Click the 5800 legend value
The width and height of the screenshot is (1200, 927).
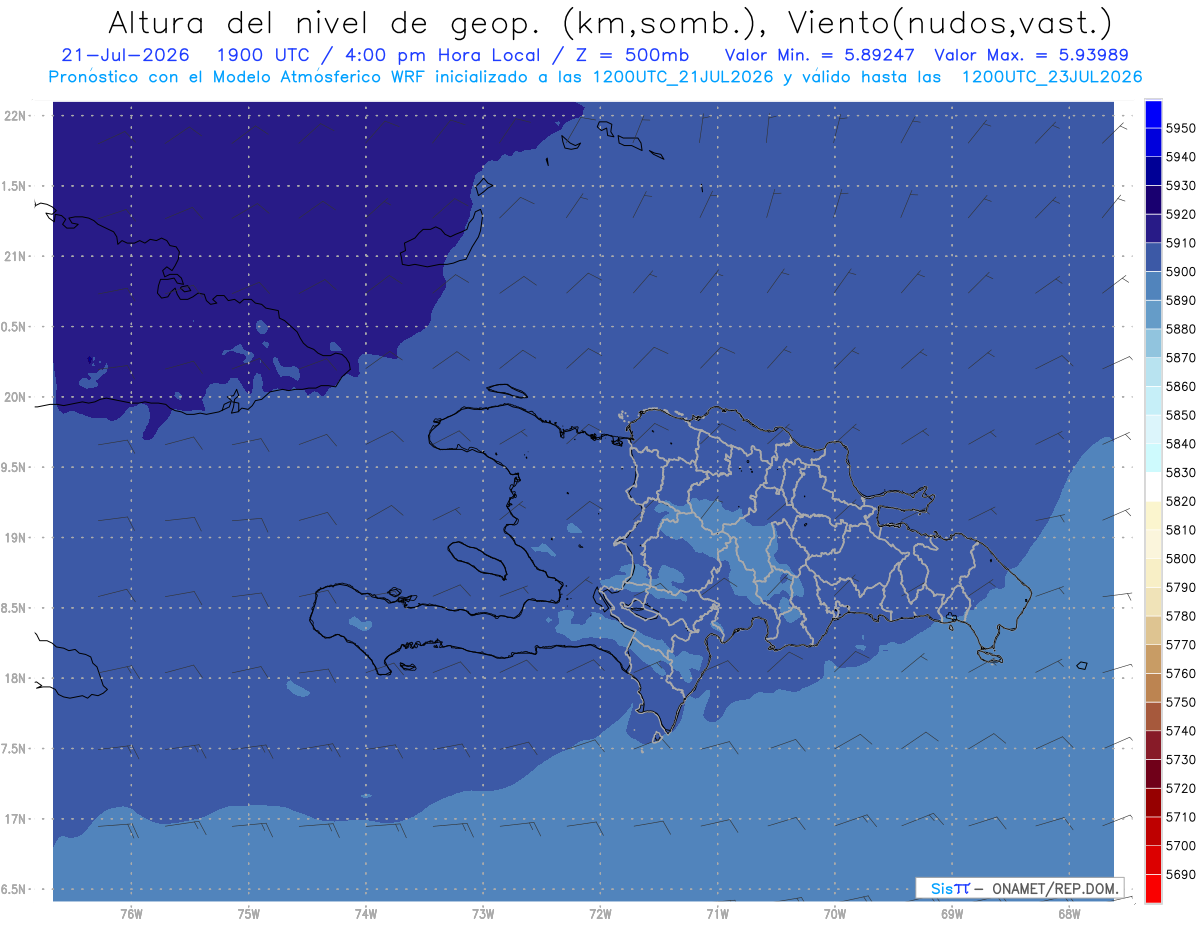(x=1181, y=559)
